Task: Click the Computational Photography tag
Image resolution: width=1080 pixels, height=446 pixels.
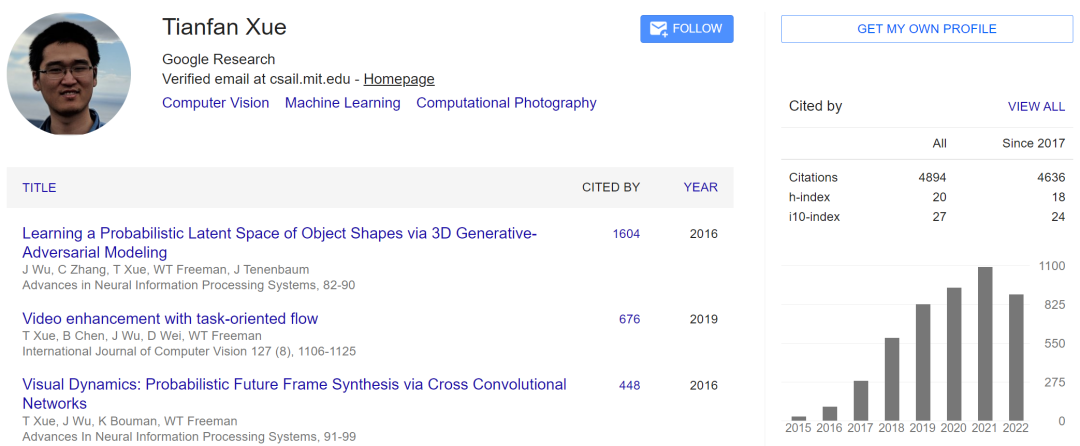Action: click(x=506, y=103)
